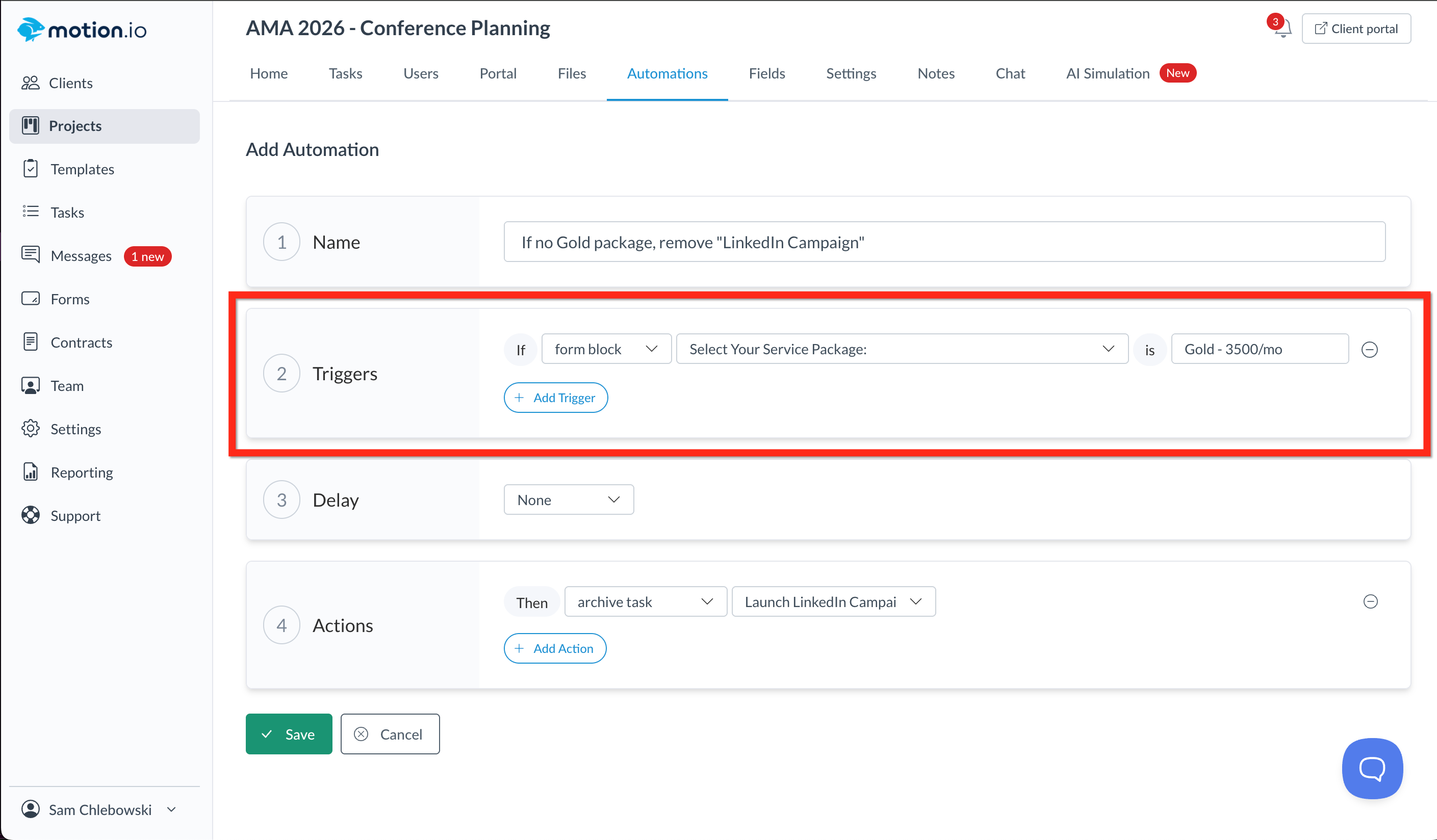The height and width of the screenshot is (840, 1437).
Task: Remove the archive task action row
Action: point(1370,602)
